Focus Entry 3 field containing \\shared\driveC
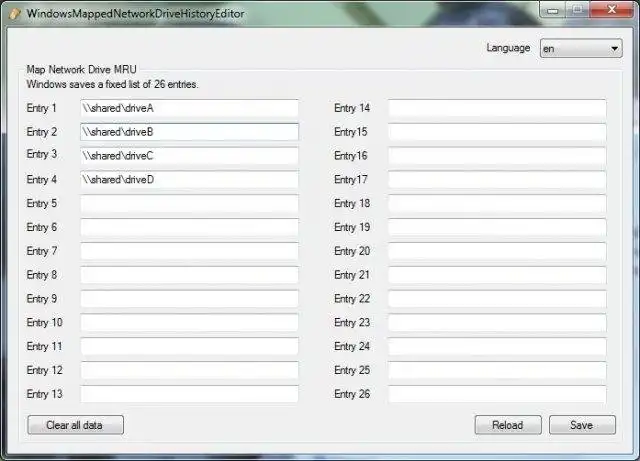 point(189,156)
